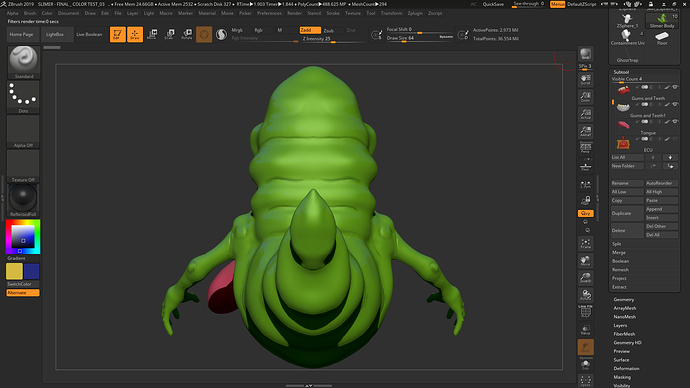Click the Home Page button
The height and width of the screenshot is (388, 690).
(22, 34)
